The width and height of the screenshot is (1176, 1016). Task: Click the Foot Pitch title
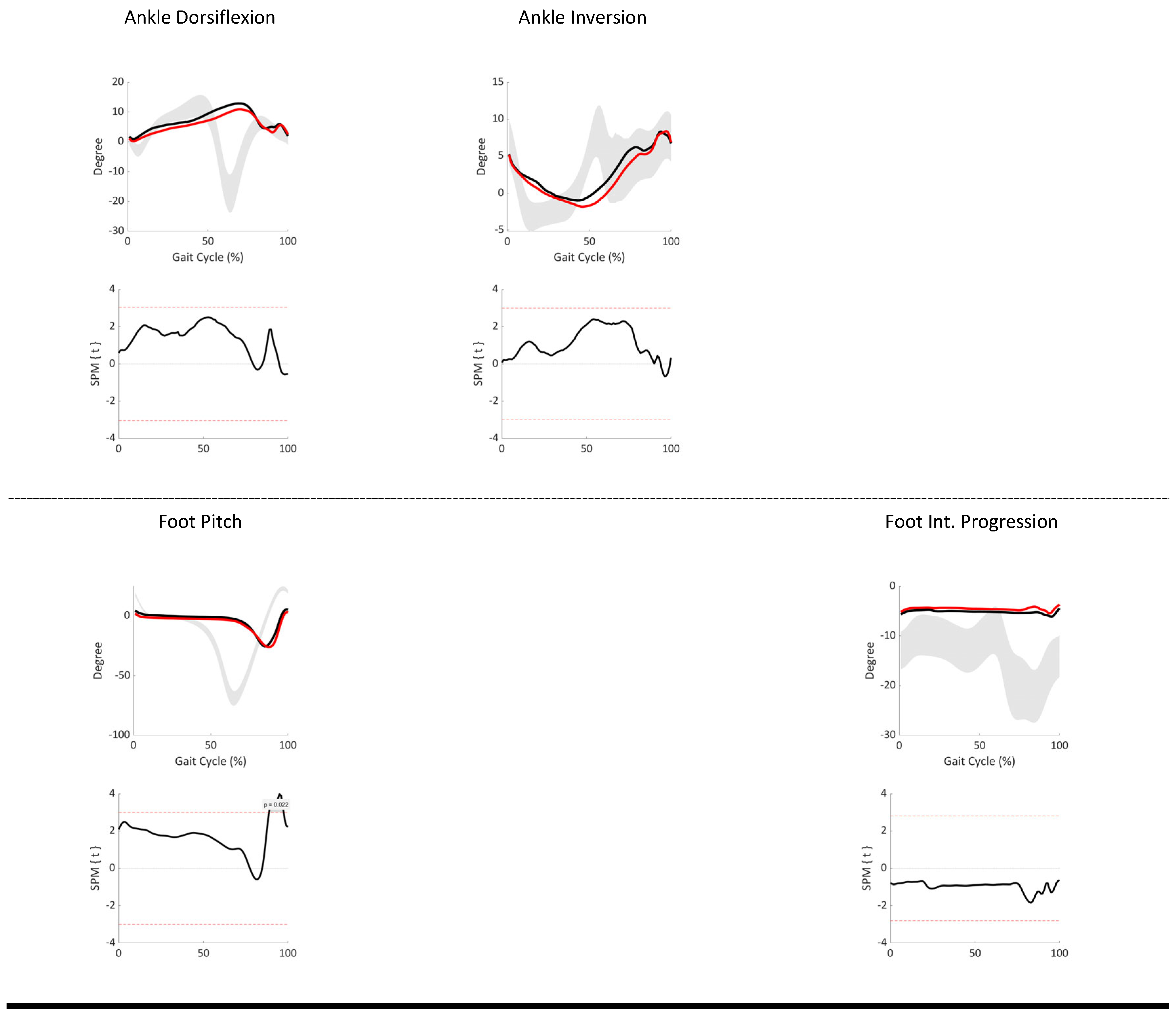pyautogui.click(x=200, y=522)
